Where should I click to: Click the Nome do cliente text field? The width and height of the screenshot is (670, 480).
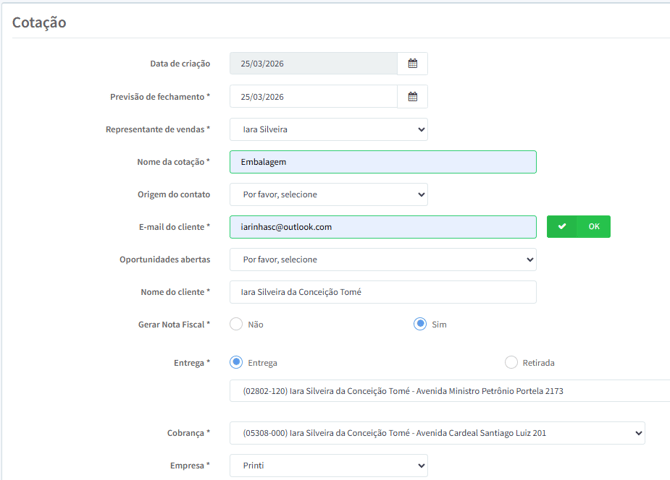click(382, 292)
